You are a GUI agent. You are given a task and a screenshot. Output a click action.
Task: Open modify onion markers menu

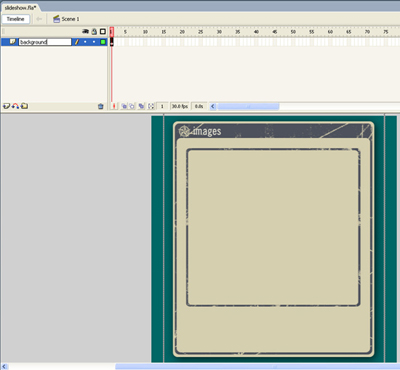(151, 106)
